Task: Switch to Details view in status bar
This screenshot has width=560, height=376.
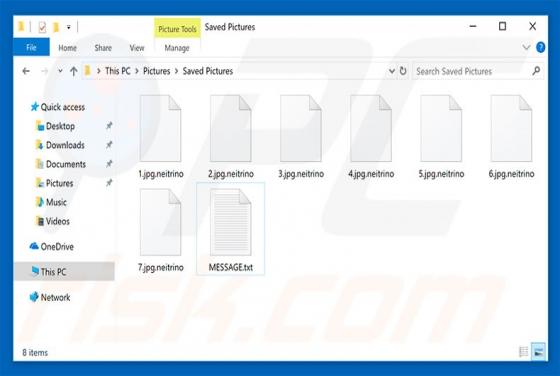Action: coord(523,352)
